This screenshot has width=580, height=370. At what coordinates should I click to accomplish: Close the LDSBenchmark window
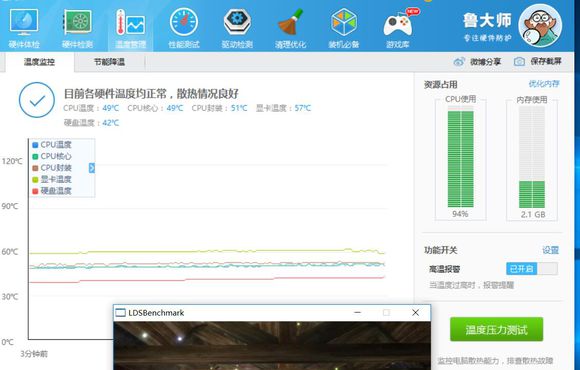coord(415,313)
